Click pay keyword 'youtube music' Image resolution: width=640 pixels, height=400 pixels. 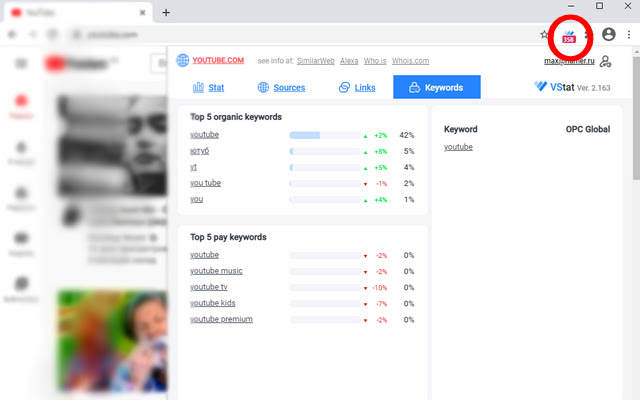(216, 271)
